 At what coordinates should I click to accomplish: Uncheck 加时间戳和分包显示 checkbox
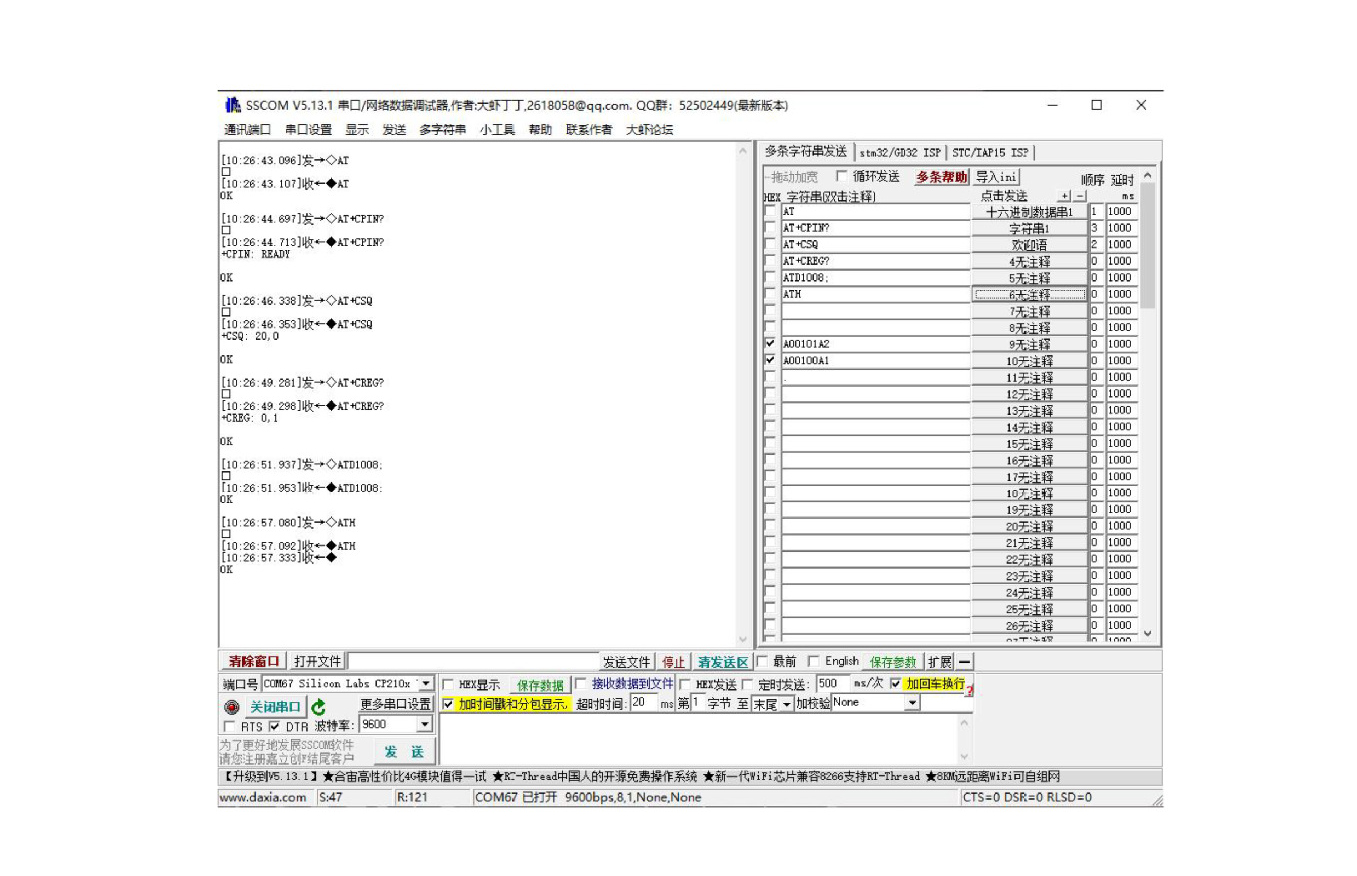(x=448, y=704)
